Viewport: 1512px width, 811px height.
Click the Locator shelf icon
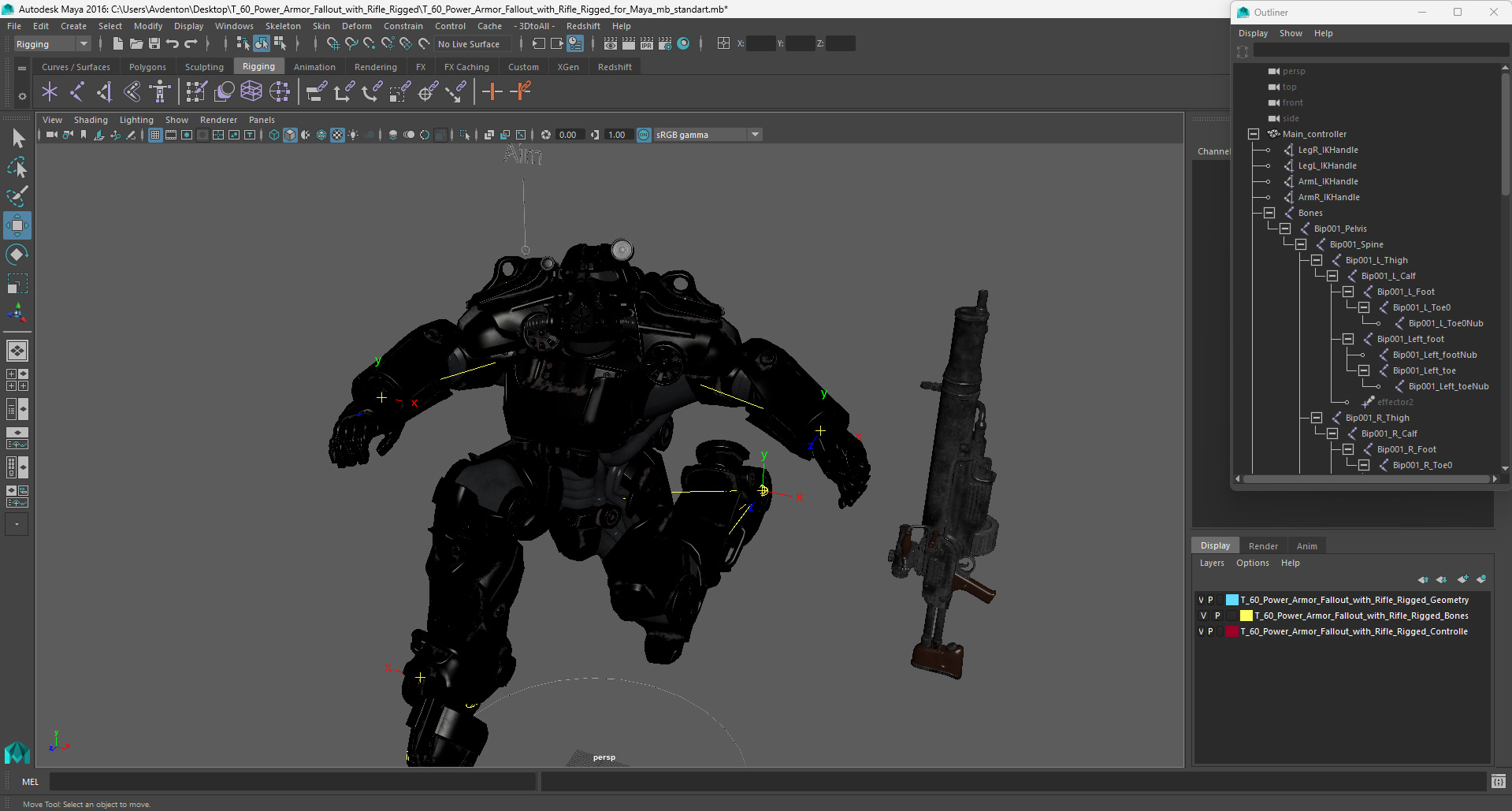click(50, 92)
